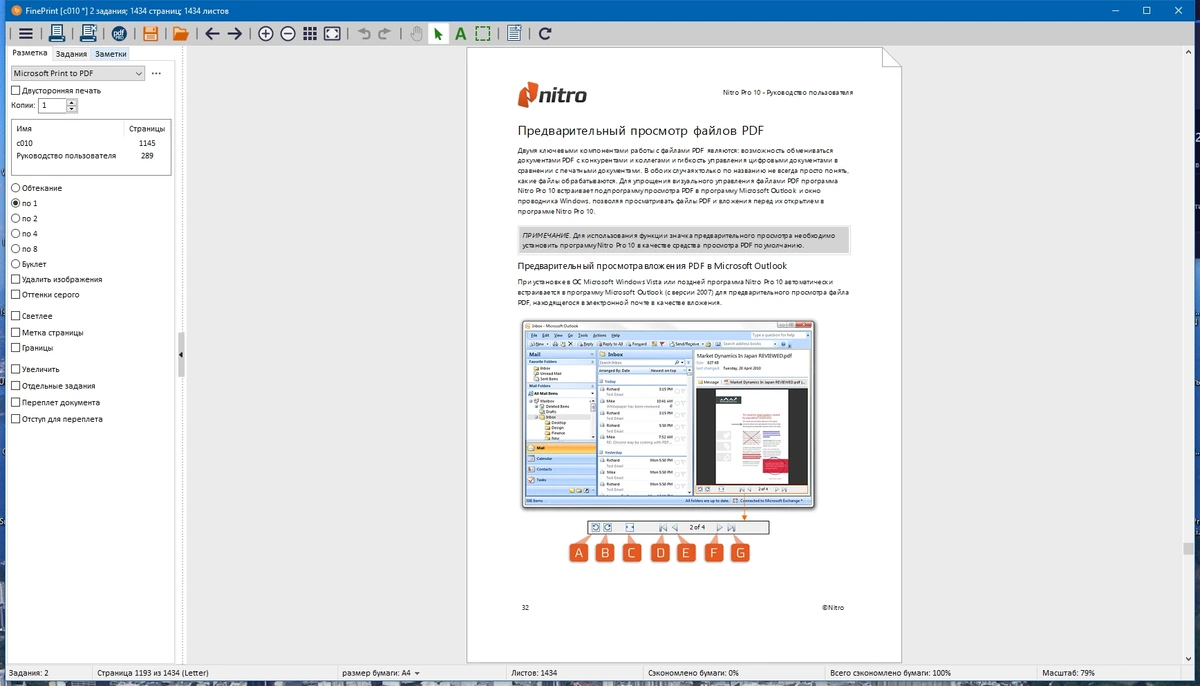Image resolution: width=1200 pixels, height=686 pixels.
Task: Select the Буклет layout radio
Action: [x=15, y=264]
